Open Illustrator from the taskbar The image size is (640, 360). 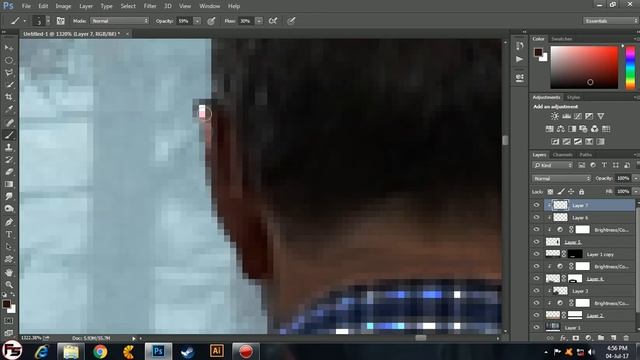click(x=217, y=351)
